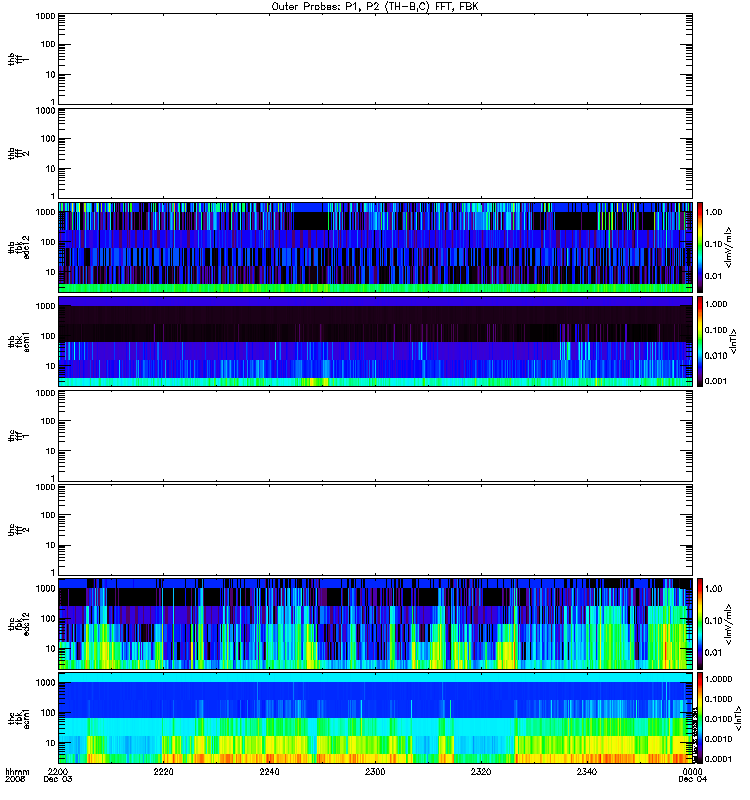The height and width of the screenshot is (800, 750).
Task: Click the "<|mV/m|>" unit label of thb edc12 colorbar
Action: (x=729, y=247)
